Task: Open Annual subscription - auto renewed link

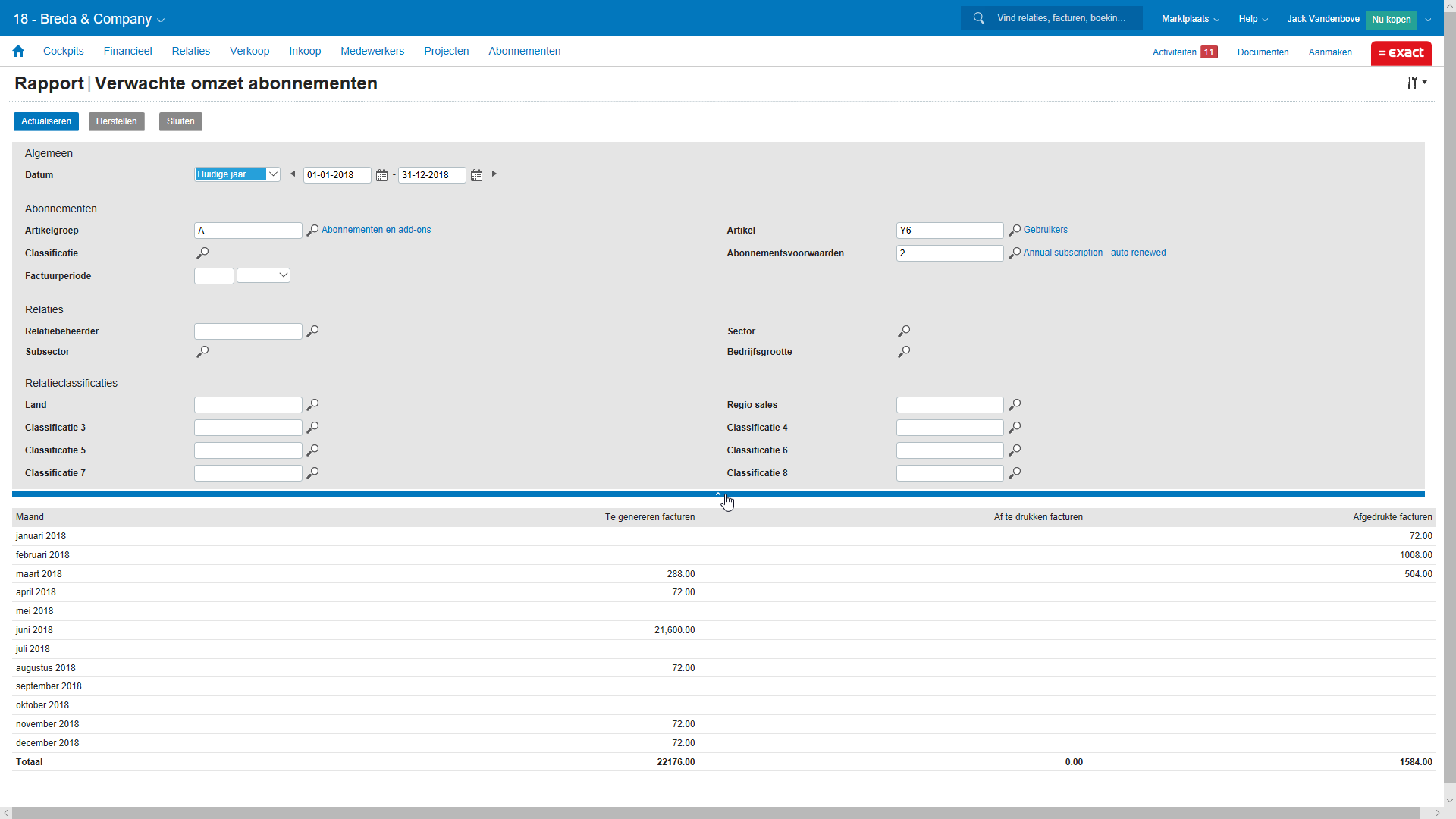Action: tap(1095, 253)
